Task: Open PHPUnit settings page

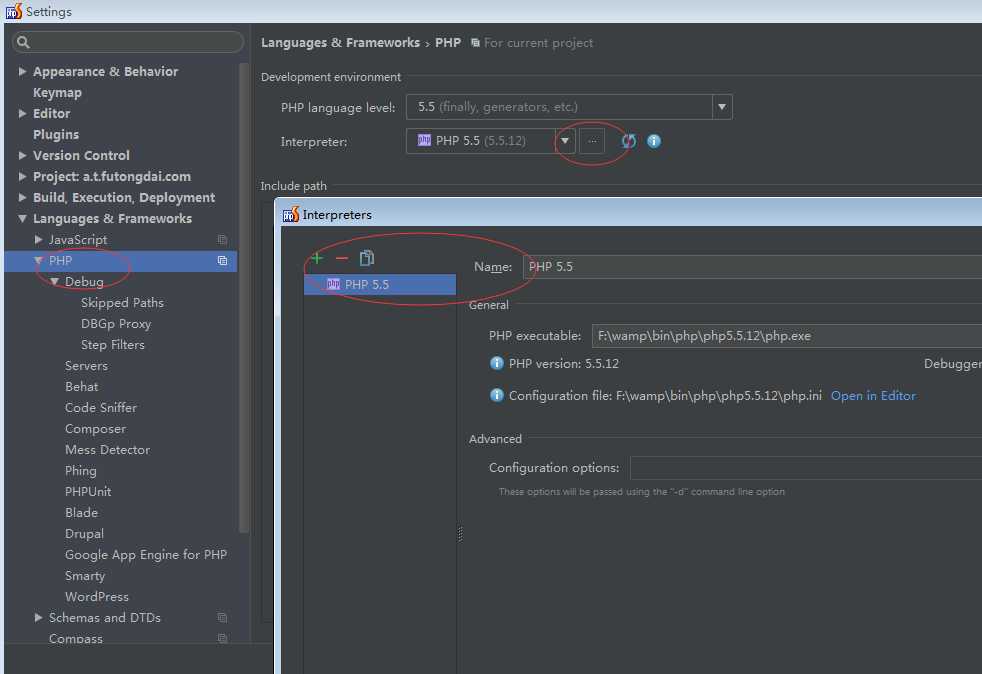Action: point(88,492)
